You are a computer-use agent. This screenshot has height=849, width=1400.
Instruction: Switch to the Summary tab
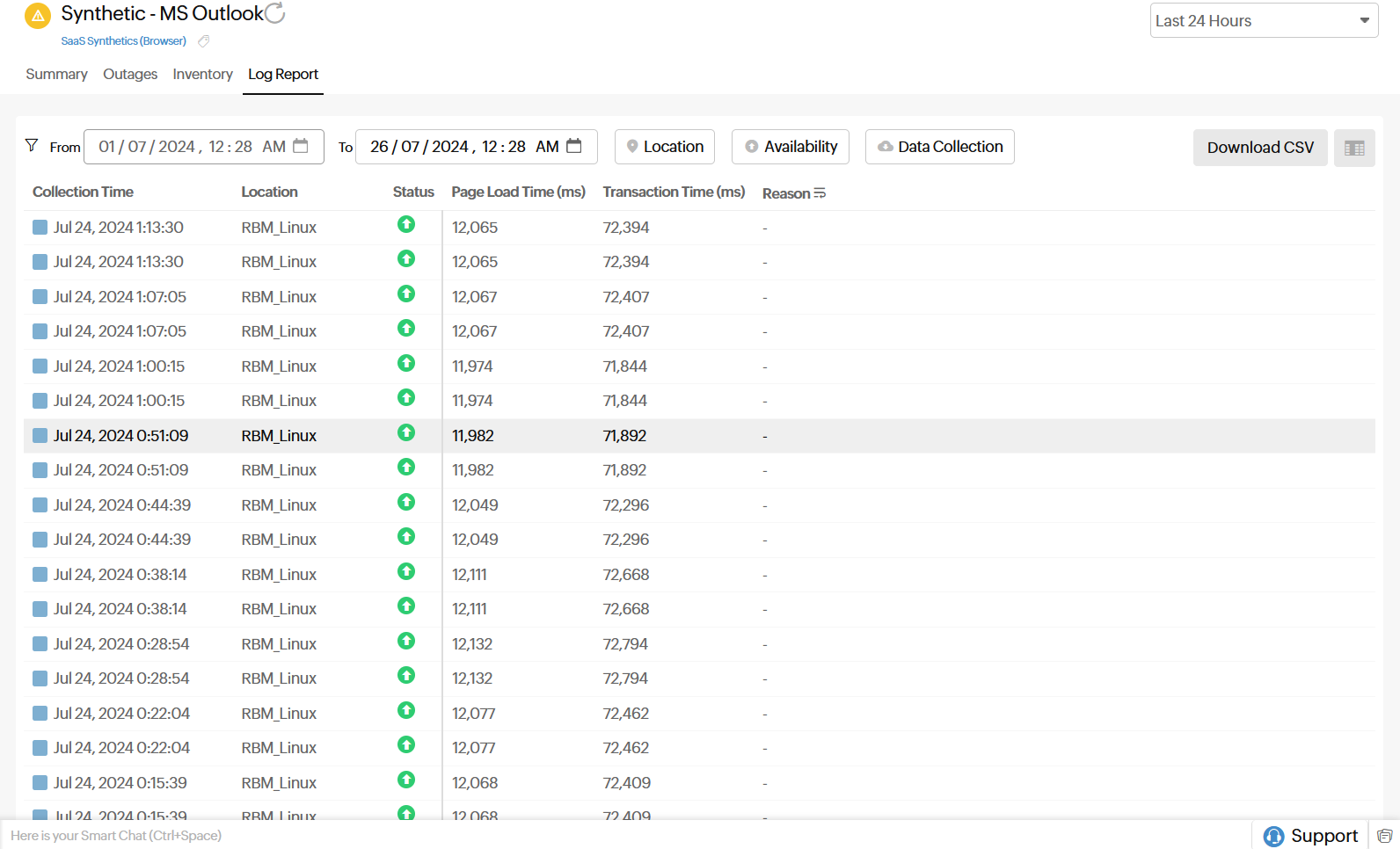(x=56, y=75)
